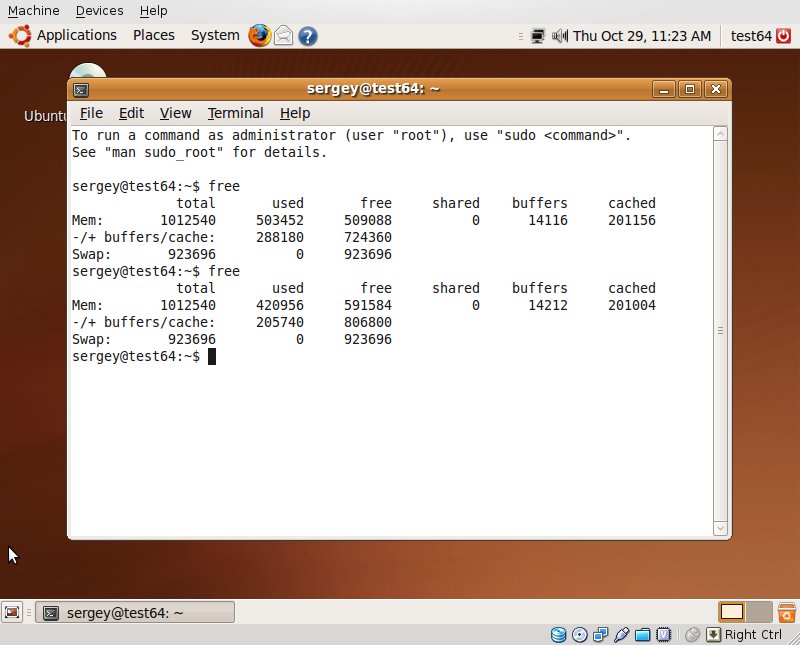Click the CD/DVD drive icon in the VirtualBox status bar
This screenshot has height=645, width=800.
click(580, 634)
